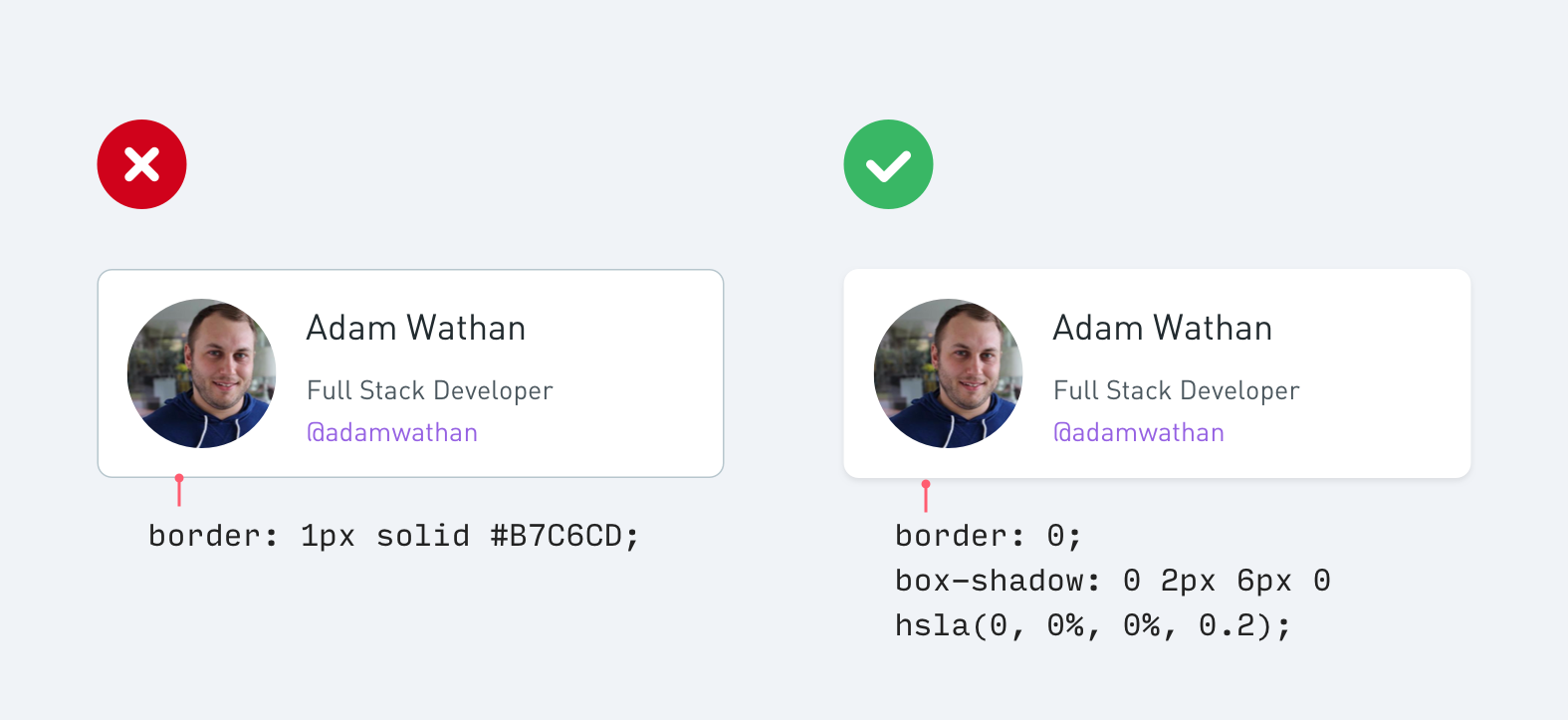Click Adam Wathan name in bordered card
The height and width of the screenshot is (720, 1568).
416,328
